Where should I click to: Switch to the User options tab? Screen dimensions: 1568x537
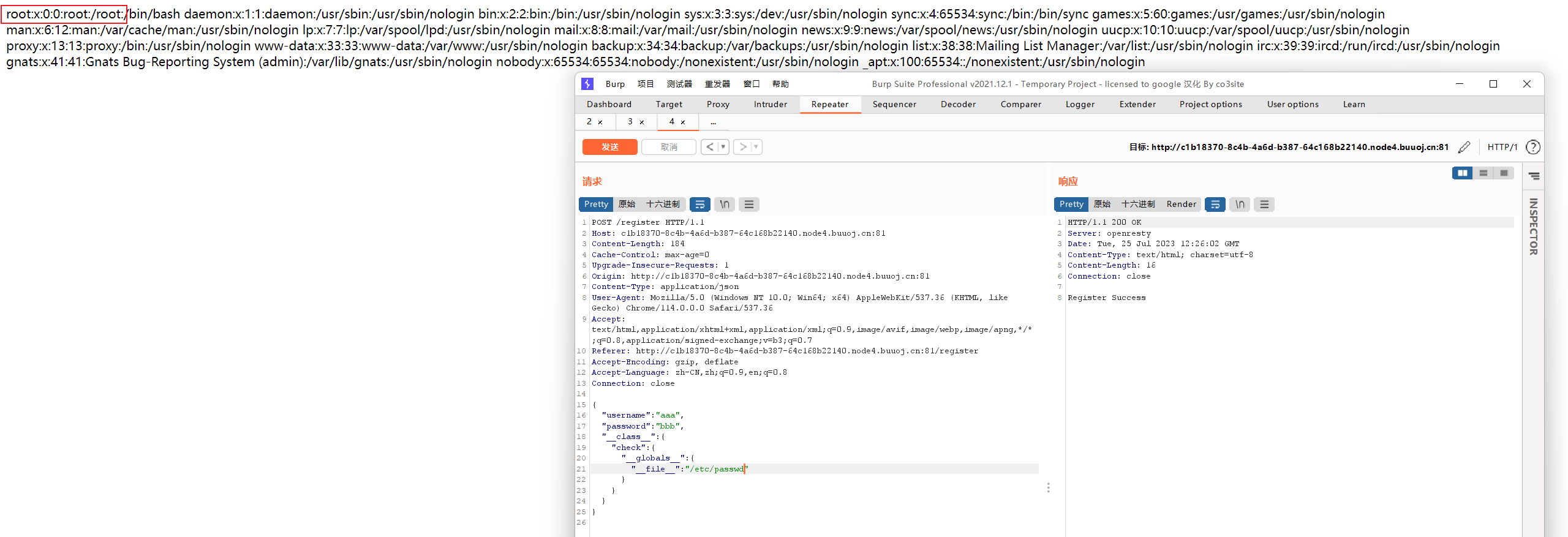tap(1293, 105)
